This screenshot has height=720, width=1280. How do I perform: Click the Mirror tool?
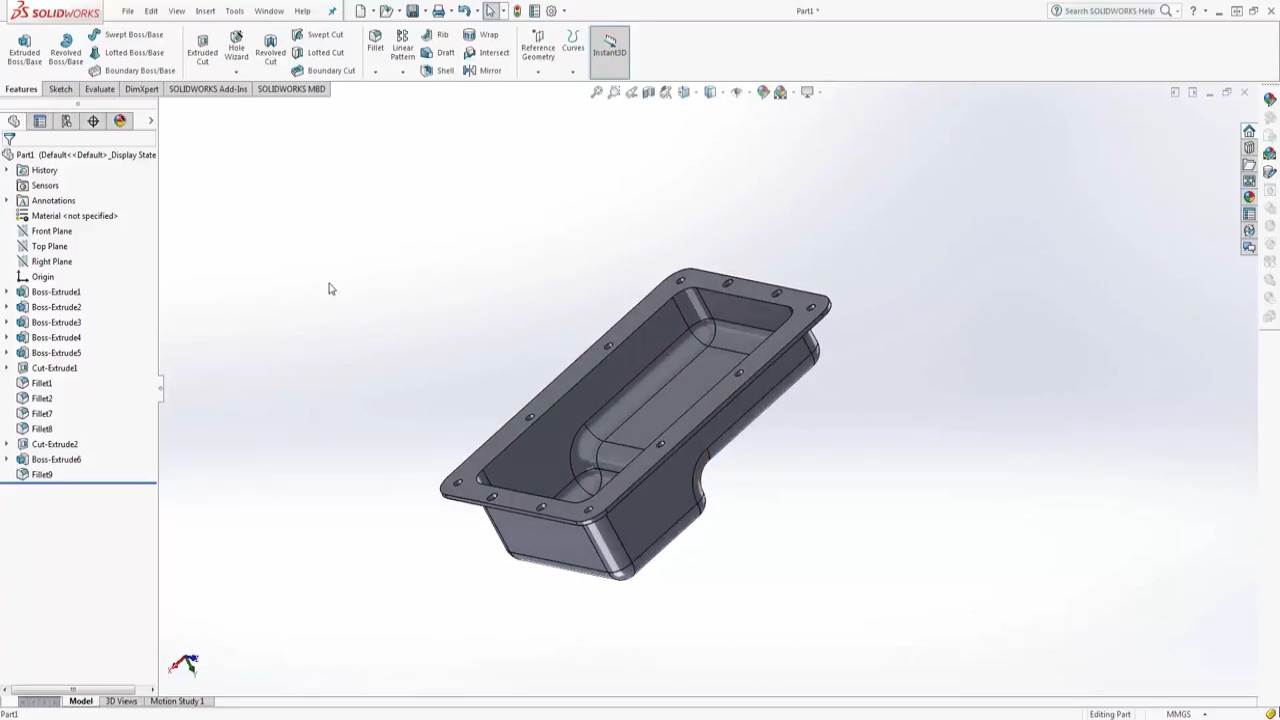click(482, 71)
